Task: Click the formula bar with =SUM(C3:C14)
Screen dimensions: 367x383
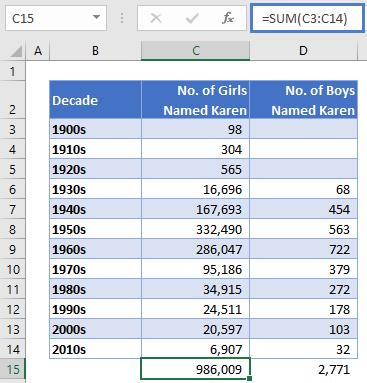Action: click(x=307, y=18)
